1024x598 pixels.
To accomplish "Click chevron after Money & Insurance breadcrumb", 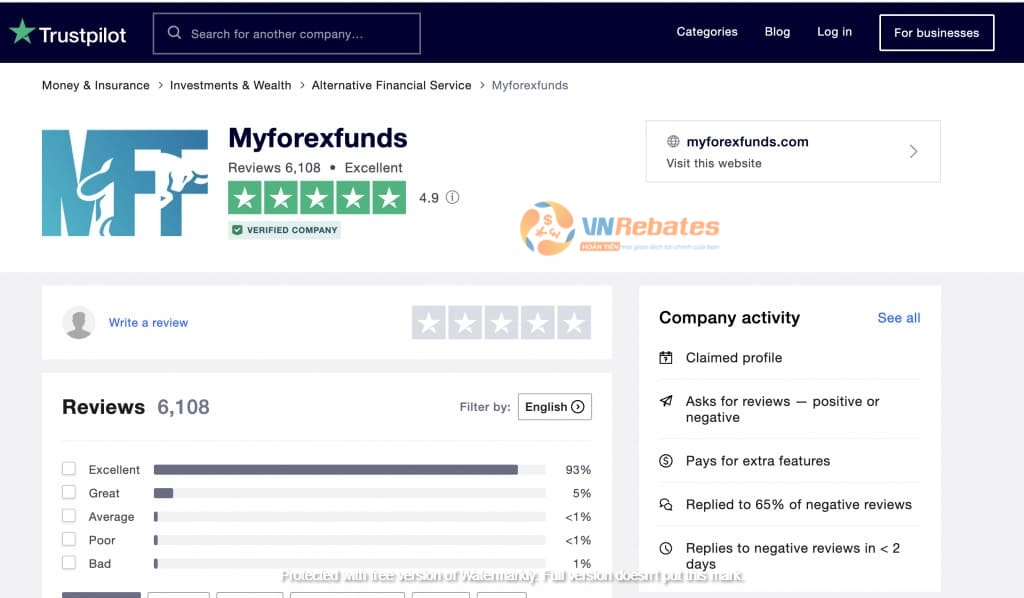I will (160, 85).
